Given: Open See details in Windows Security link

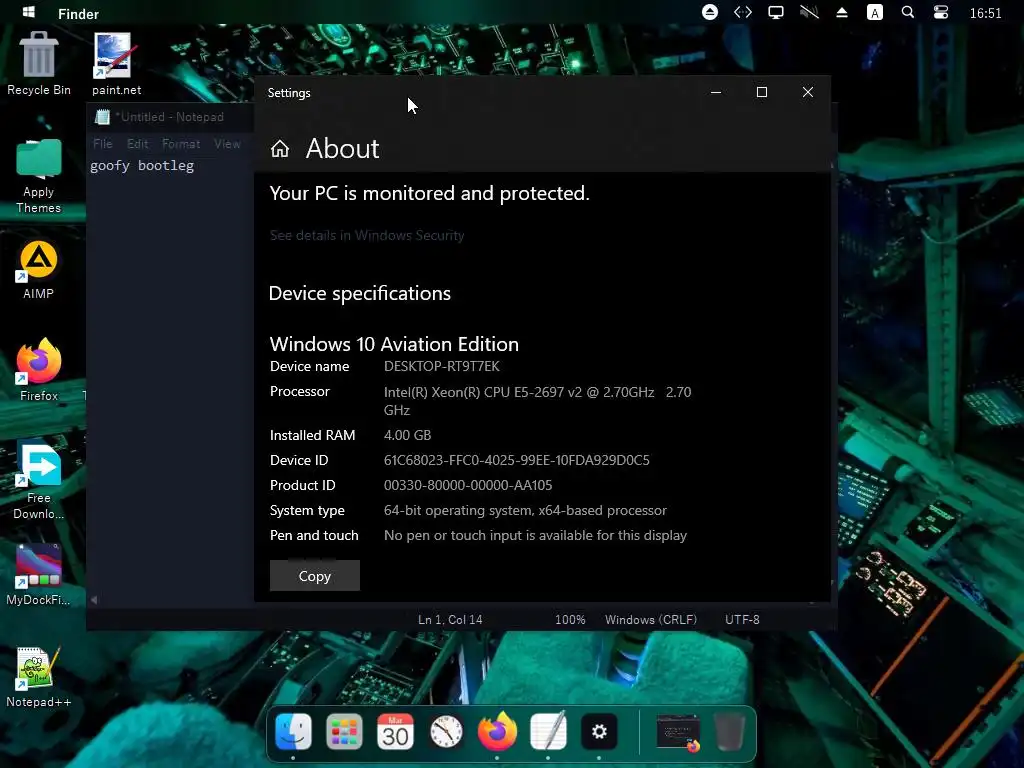Looking at the screenshot, I should coord(367,235).
